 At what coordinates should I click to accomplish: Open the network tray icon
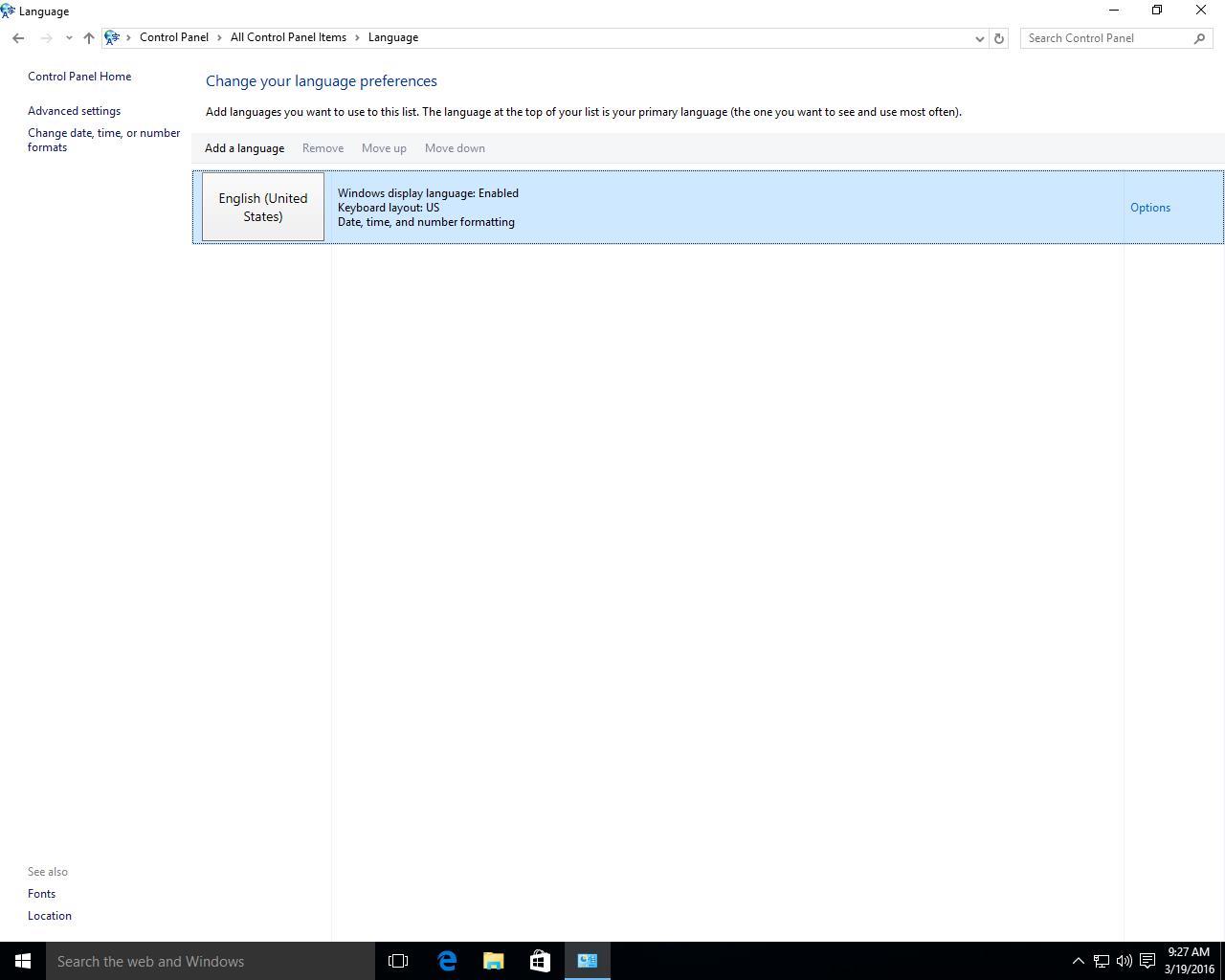click(1102, 961)
